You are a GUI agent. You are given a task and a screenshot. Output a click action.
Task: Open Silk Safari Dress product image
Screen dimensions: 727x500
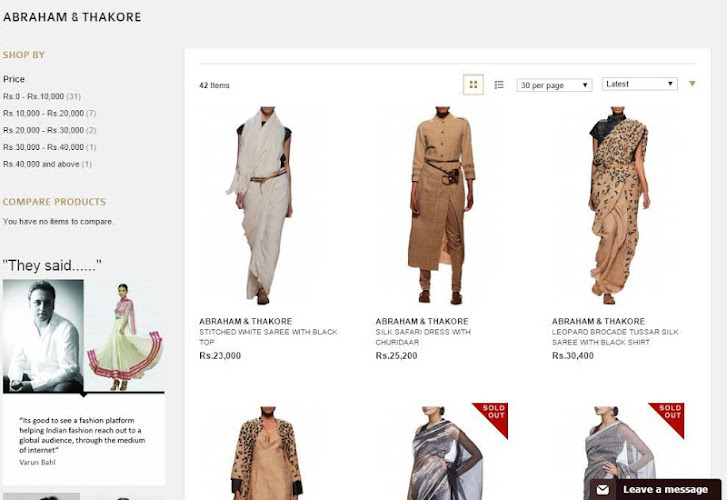[x=441, y=205]
